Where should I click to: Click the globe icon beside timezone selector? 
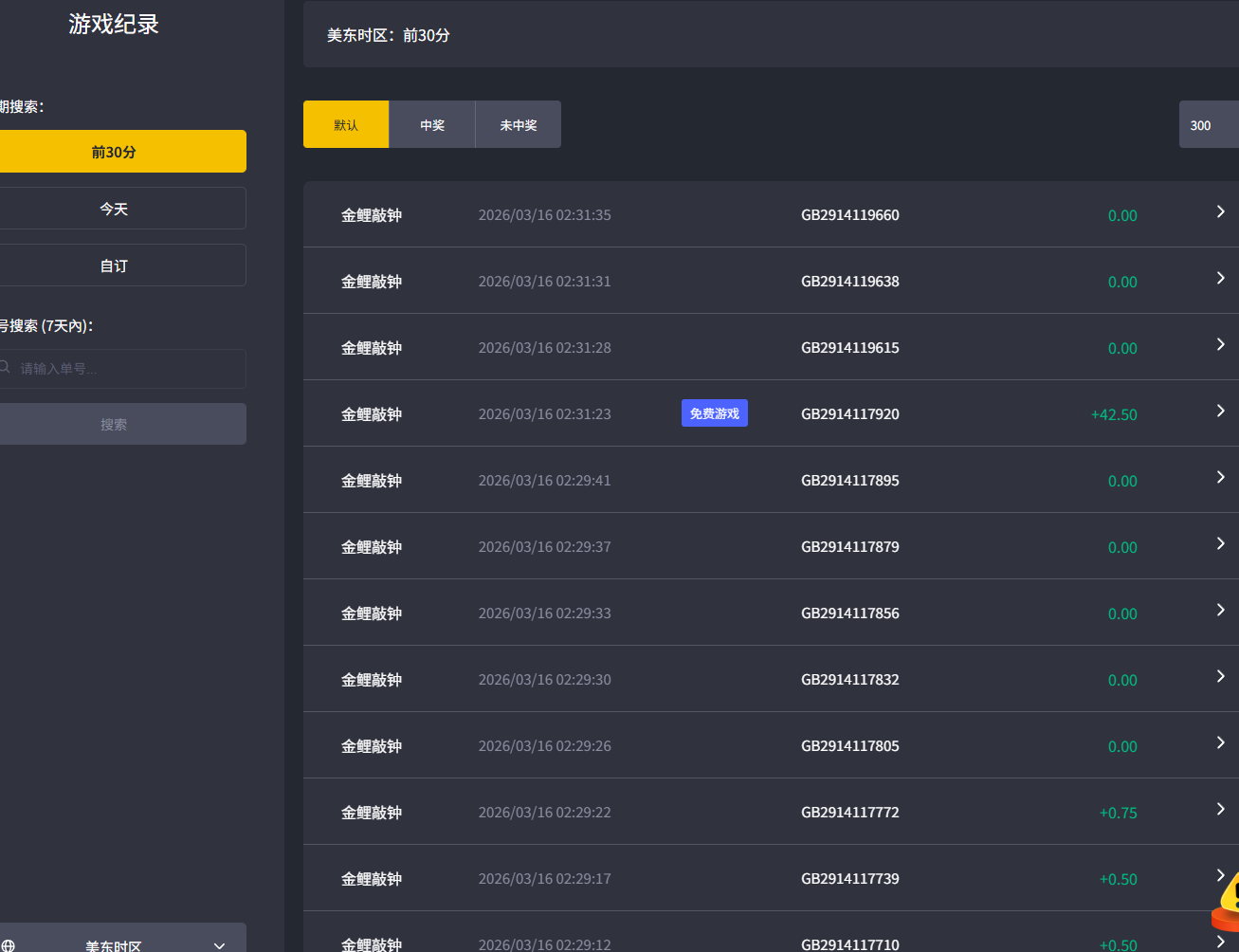click(9, 945)
